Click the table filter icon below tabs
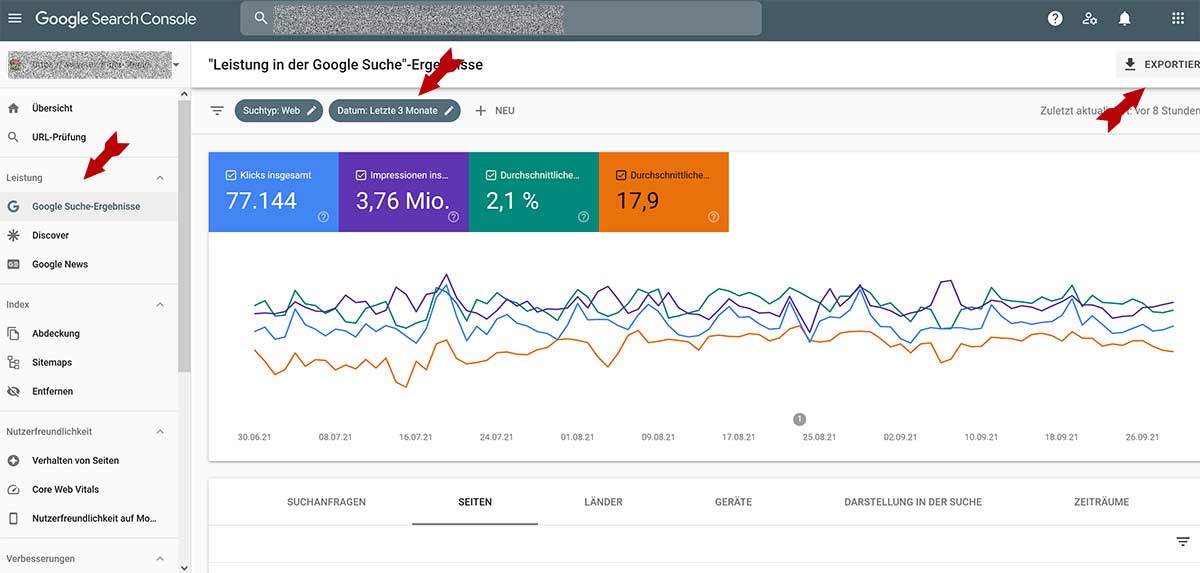1200x573 pixels. (x=1183, y=542)
